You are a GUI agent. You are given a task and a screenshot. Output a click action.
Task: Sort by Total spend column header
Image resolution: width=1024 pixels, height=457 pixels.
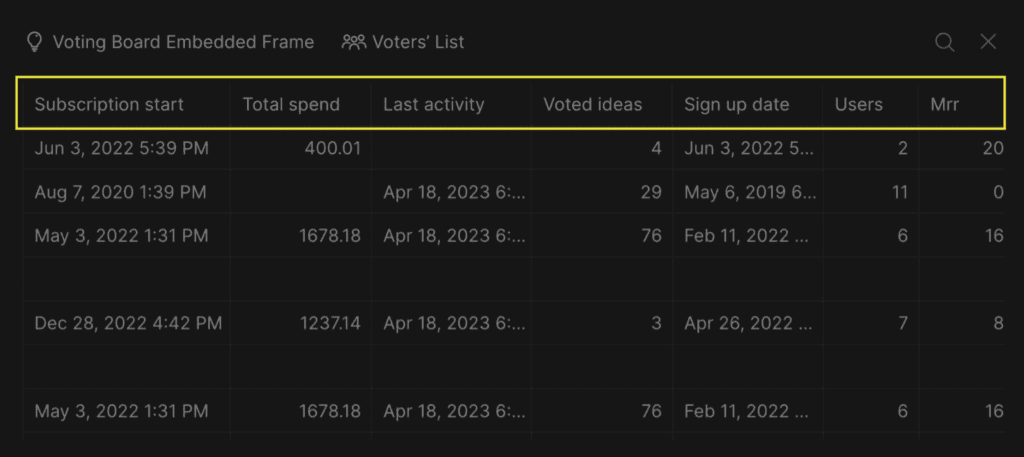point(291,104)
